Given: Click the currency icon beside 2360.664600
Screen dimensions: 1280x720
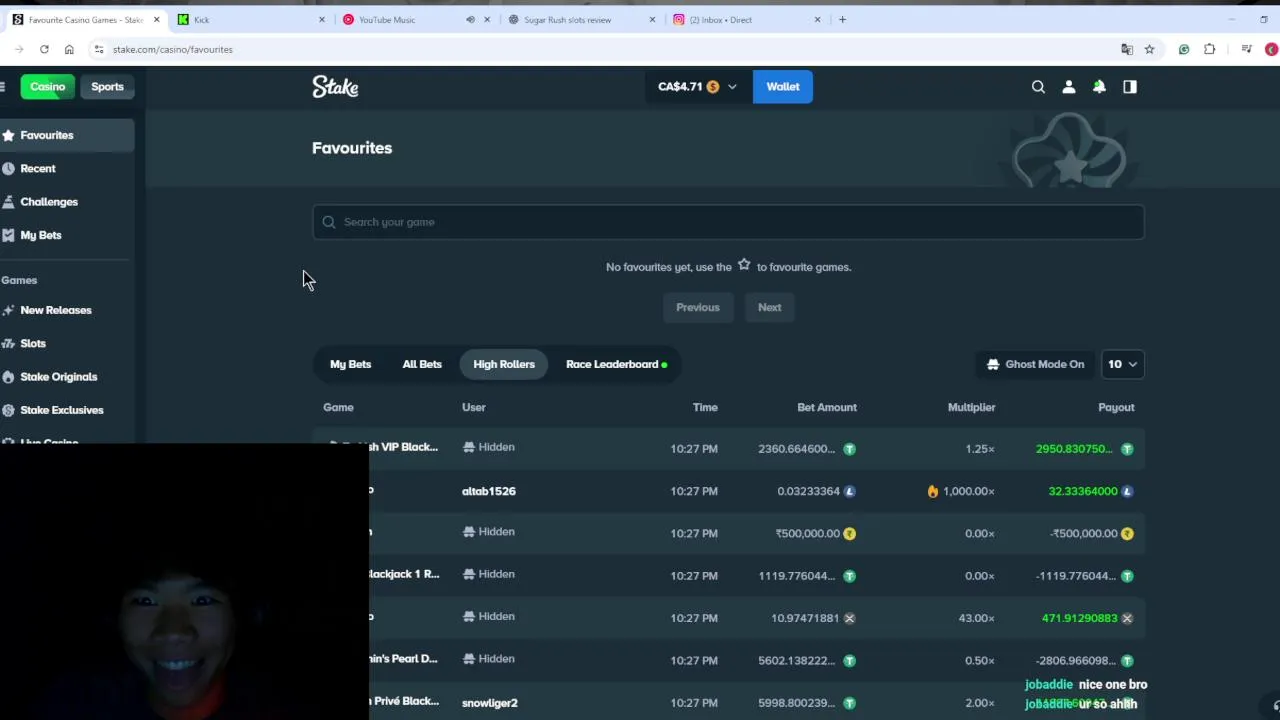Looking at the screenshot, I should (x=849, y=449).
